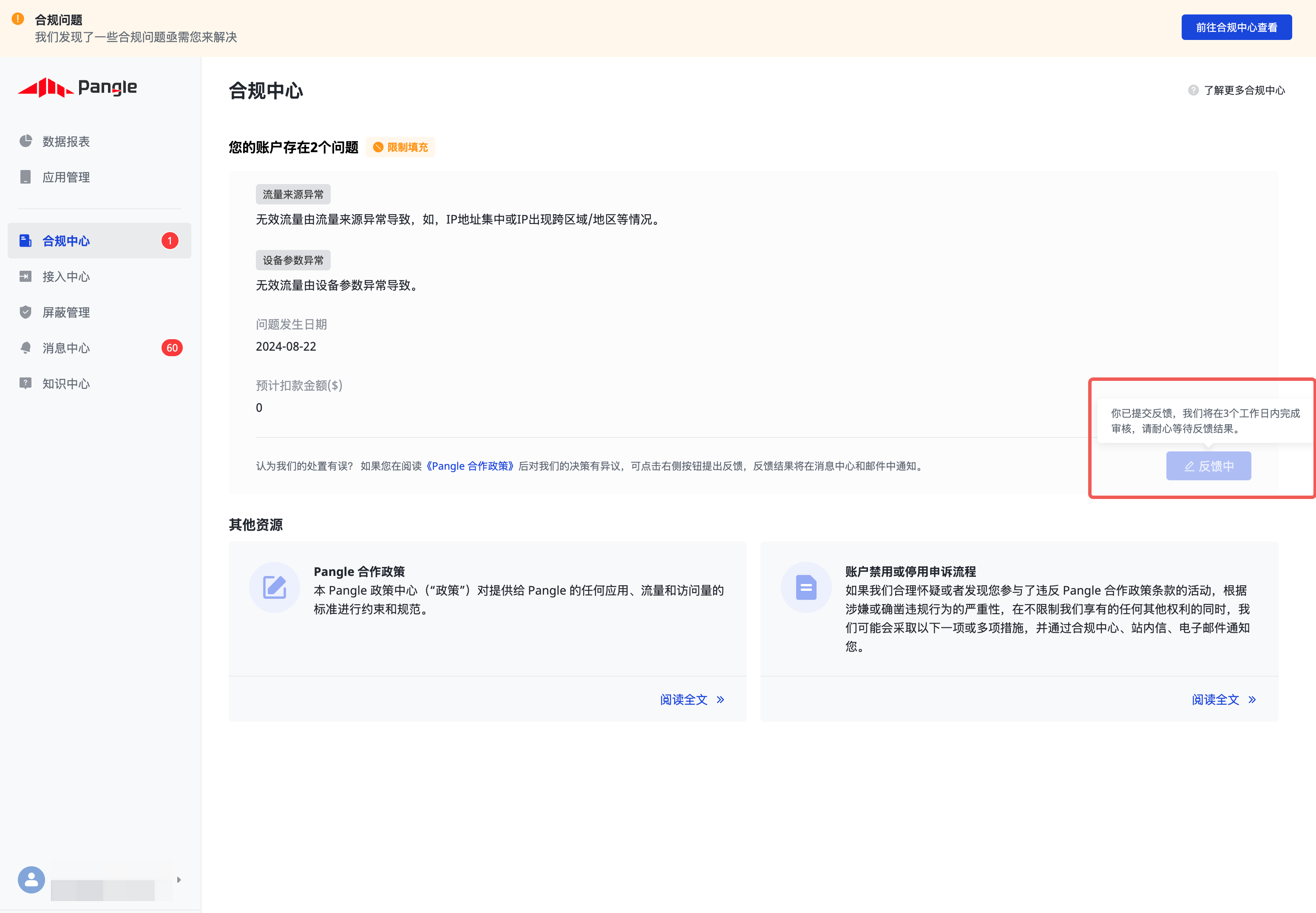Click the blurred account name at bottom

point(102,890)
